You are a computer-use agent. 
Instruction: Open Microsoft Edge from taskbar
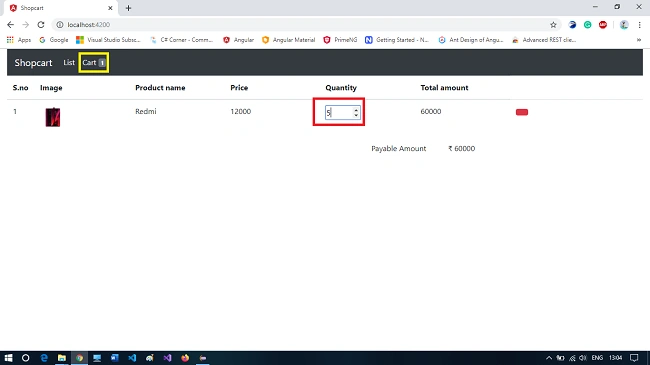(x=44, y=358)
